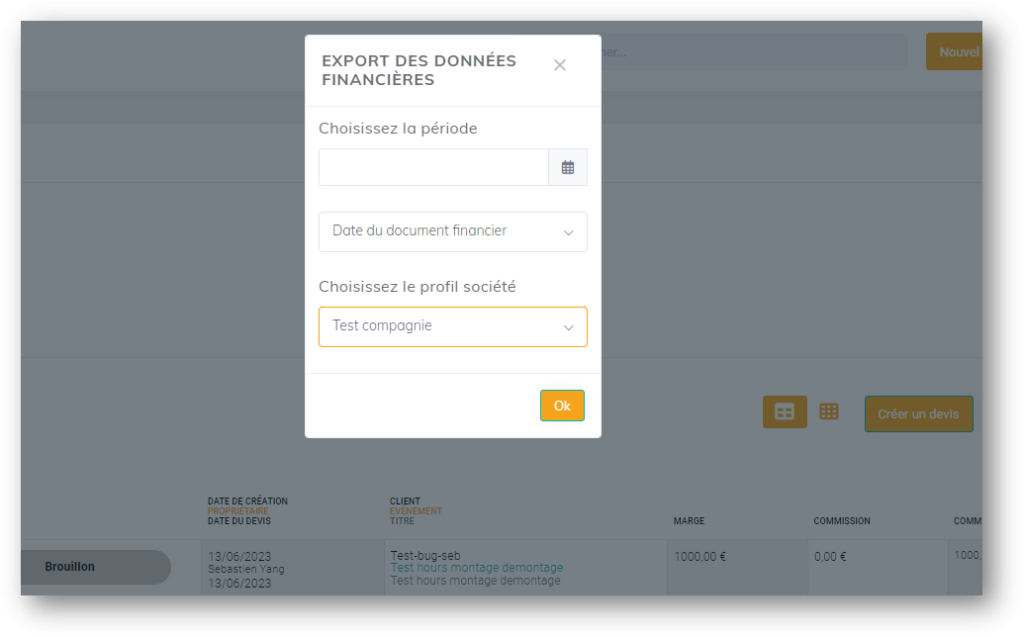
Task: Close the export financial data dialog
Action: click(560, 65)
